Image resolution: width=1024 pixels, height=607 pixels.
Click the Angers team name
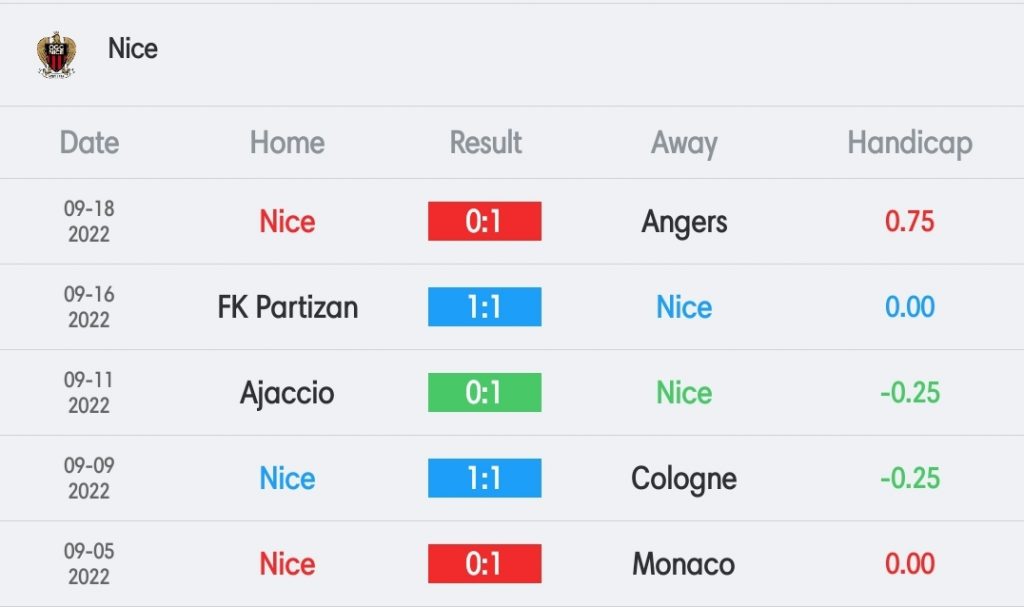point(684,222)
